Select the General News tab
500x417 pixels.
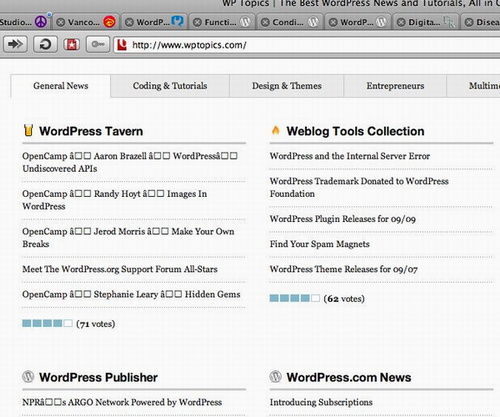pyautogui.click(x=61, y=86)
